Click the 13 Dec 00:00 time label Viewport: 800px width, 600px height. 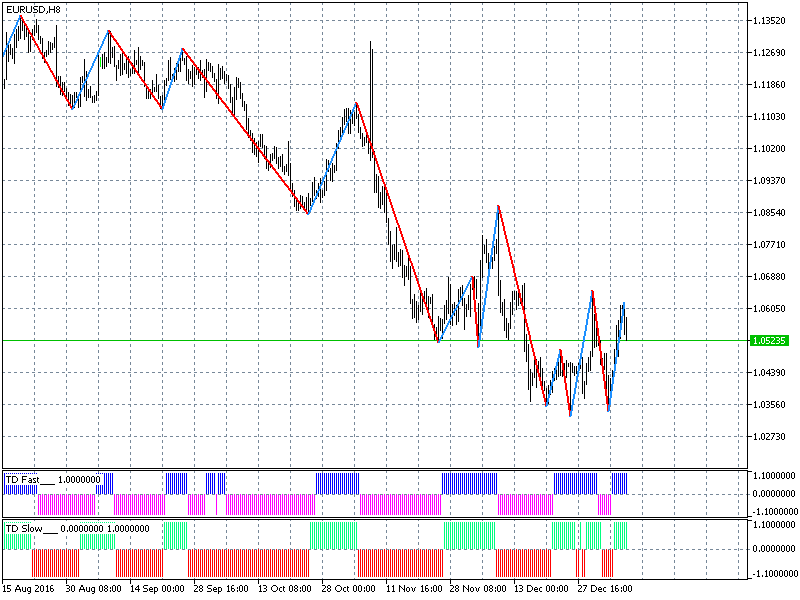540,589
